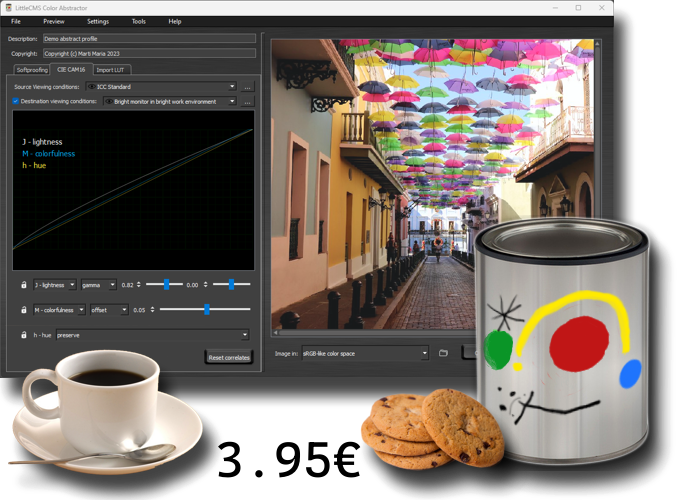Image resolution: width=700 pixels, height=500 pixels.
Task: Toggle lock icon for h - hue row
Action: click(24, 335)
